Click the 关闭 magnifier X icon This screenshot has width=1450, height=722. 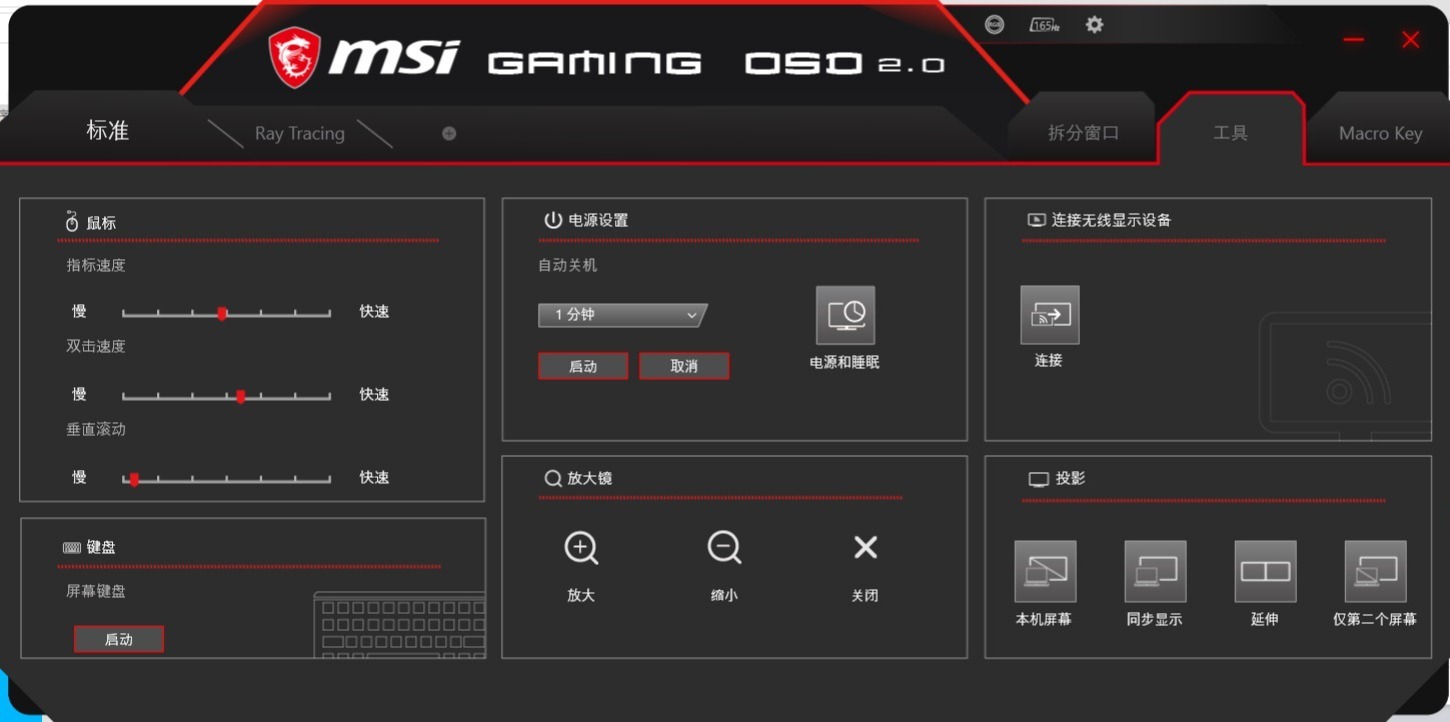[865, 547]
